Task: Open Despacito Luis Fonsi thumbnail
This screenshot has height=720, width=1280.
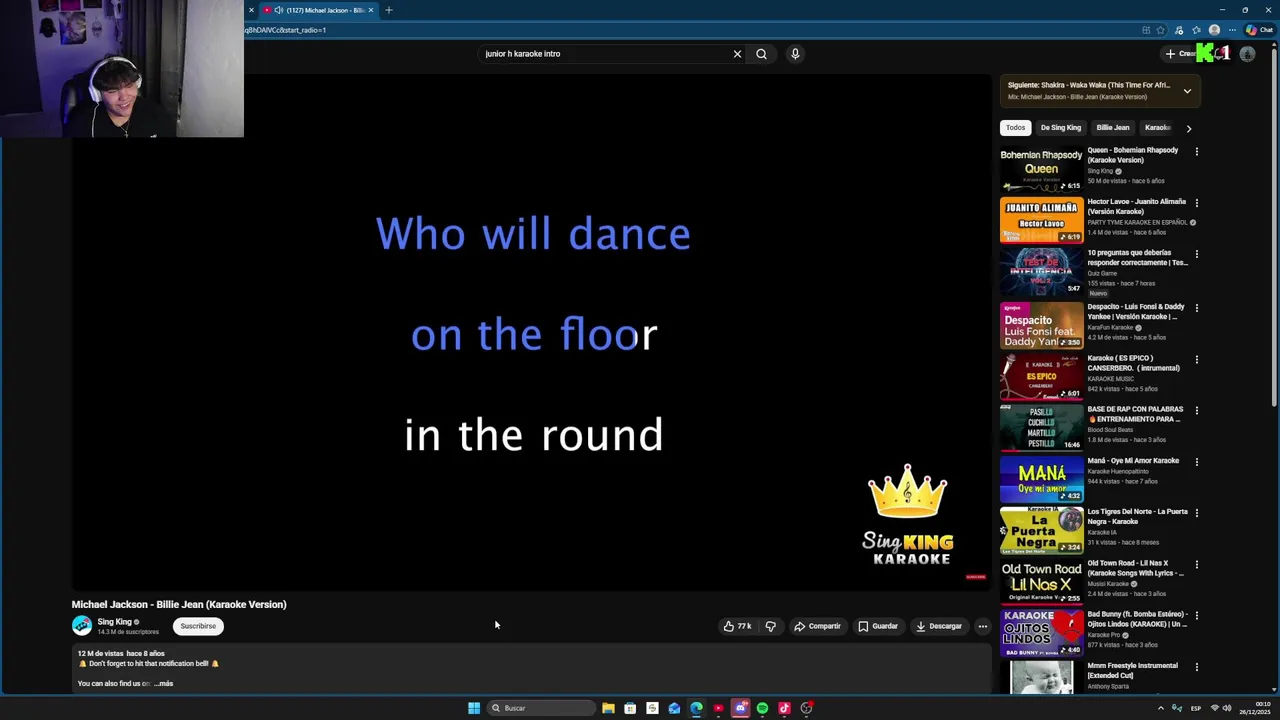Action: 1041,325
